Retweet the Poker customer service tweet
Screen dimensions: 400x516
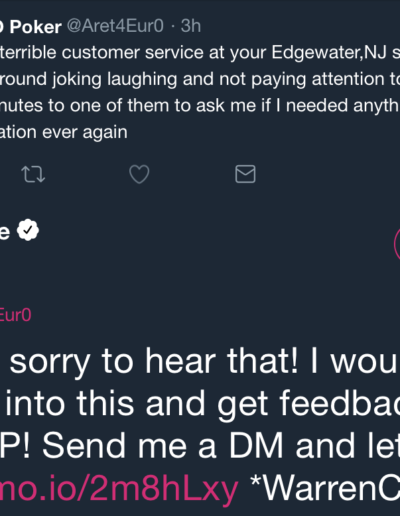tap(33, 174)
